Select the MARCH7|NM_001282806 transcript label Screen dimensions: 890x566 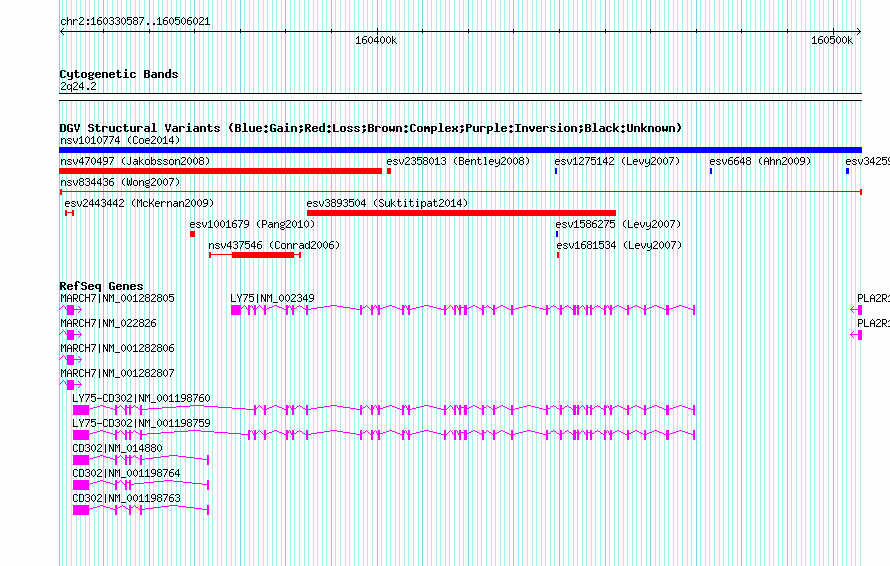[x=117, y=348]
